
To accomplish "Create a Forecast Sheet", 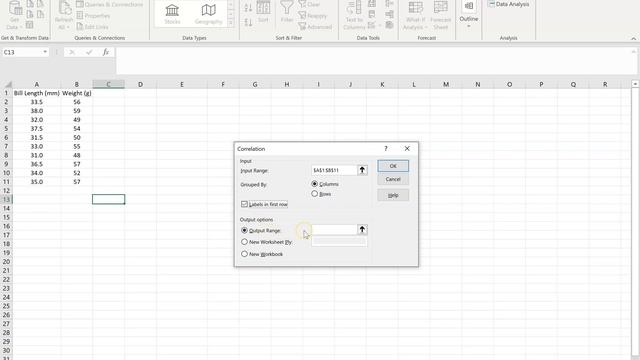I will point(440,15).
